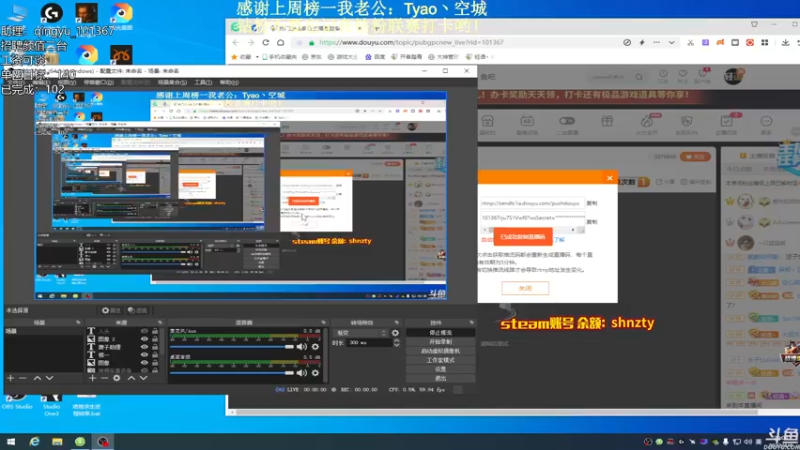Click the browser forward arrow
The image size is (800, 450).
[251, 42]
